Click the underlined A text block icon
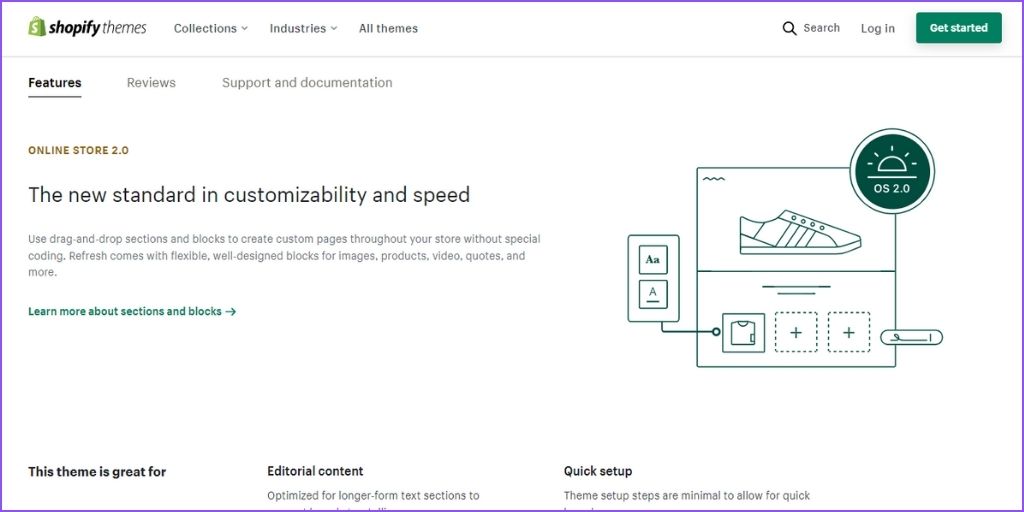This screenshot has width=1024, height=512. coord(653,294)
